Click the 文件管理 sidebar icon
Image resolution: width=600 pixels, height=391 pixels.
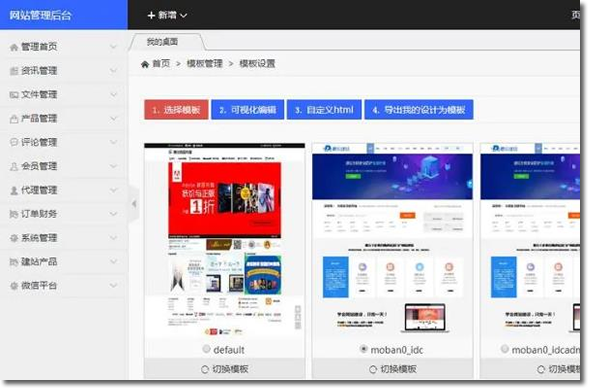point(14,95)
